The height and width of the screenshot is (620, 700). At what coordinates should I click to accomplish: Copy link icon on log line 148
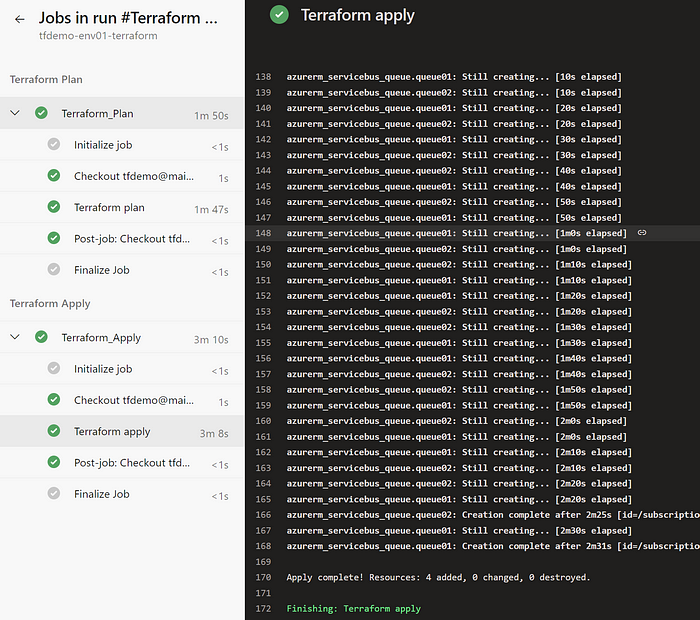(x=642, y=233)
